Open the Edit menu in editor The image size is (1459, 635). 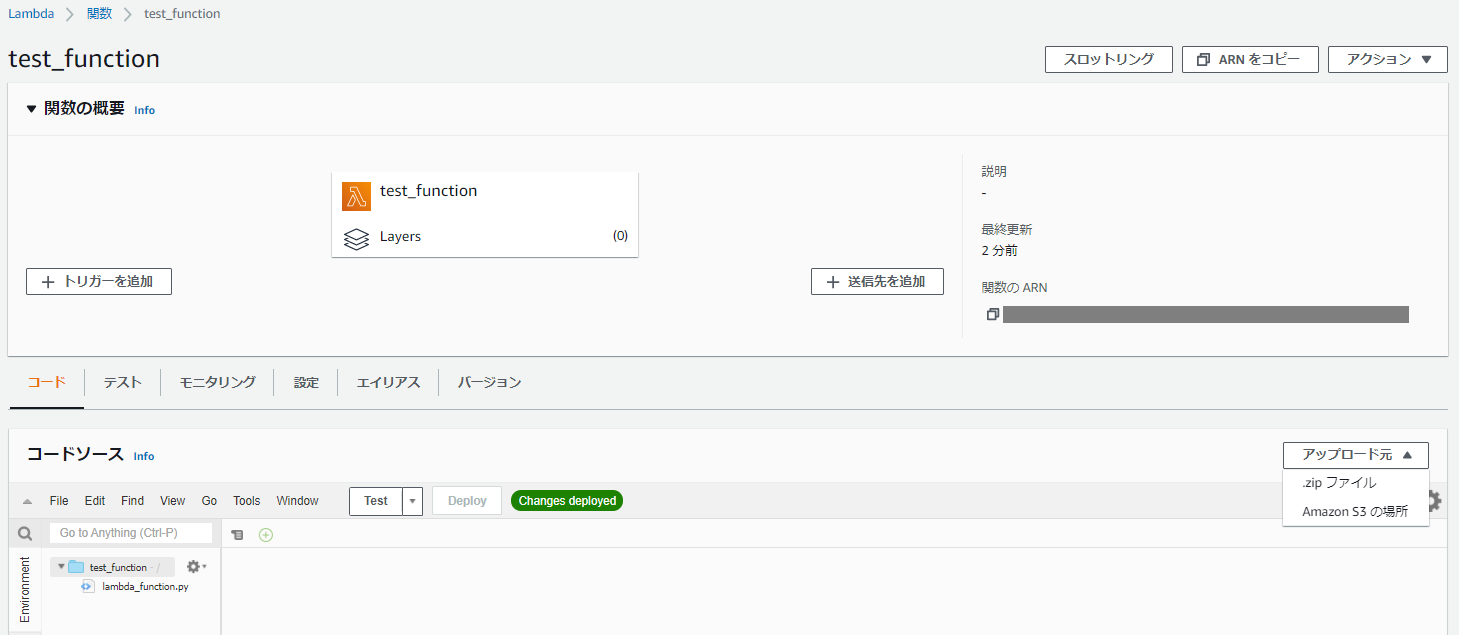95,501
